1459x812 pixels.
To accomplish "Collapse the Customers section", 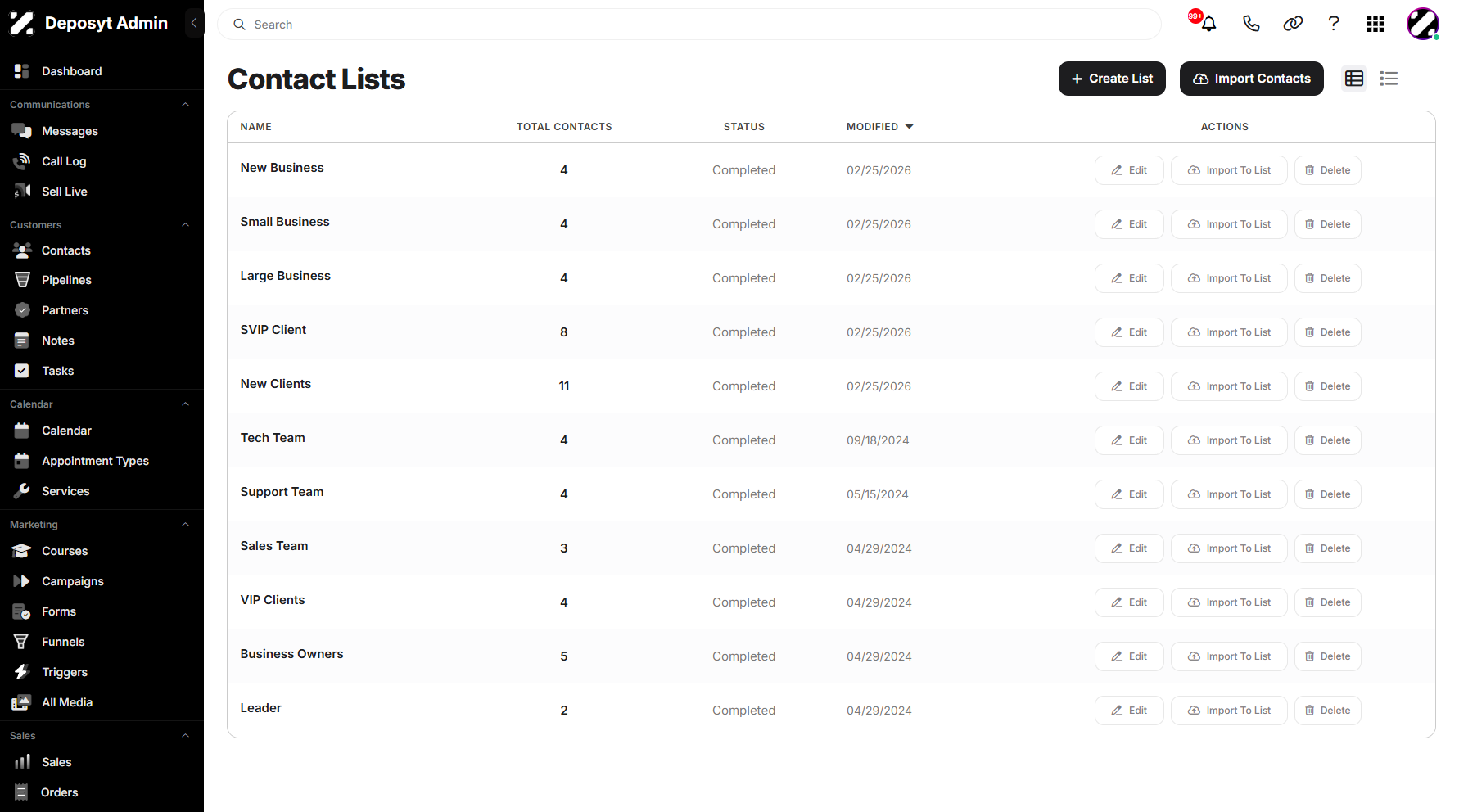I will pos(185,225).
